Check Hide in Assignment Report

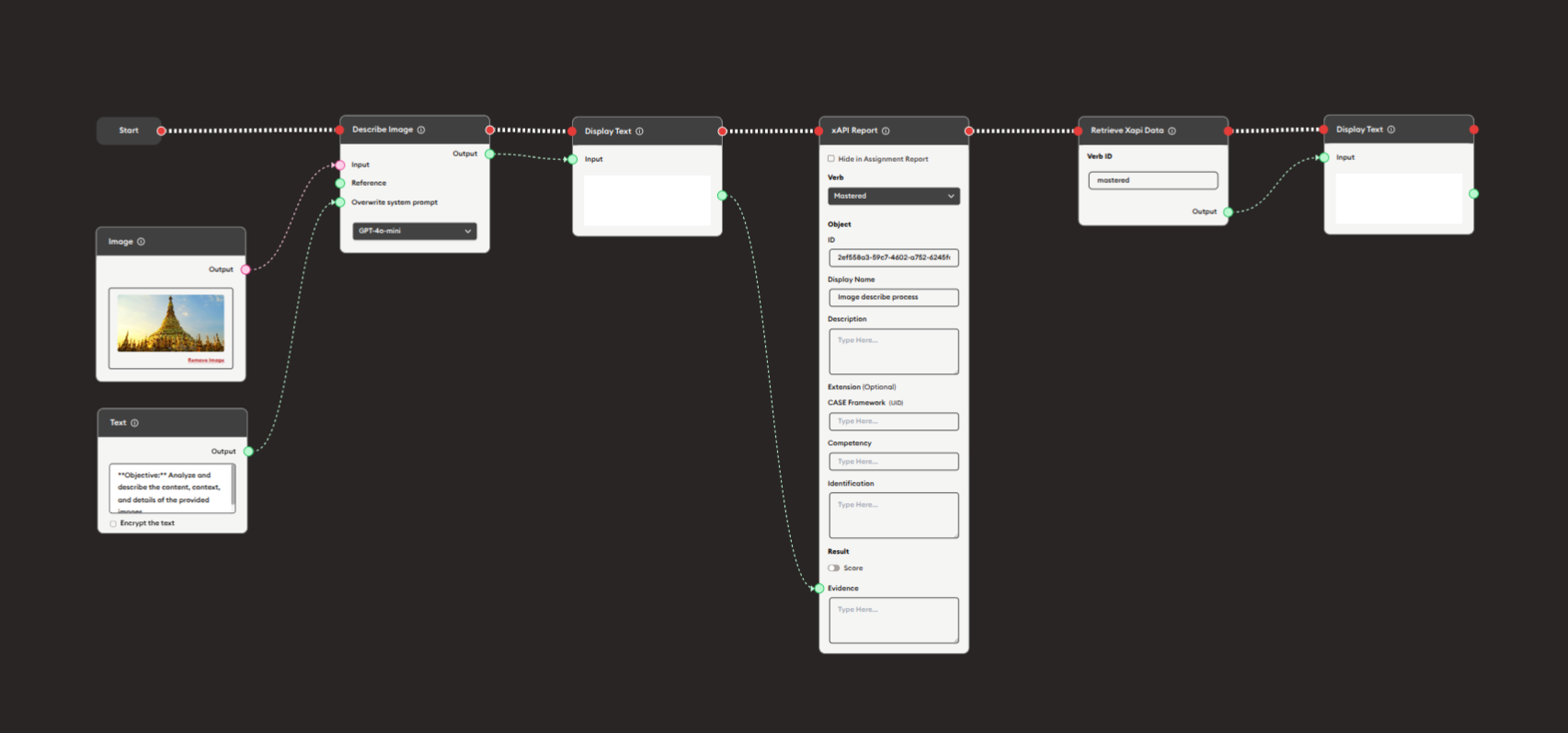click(x=831, y=159)
